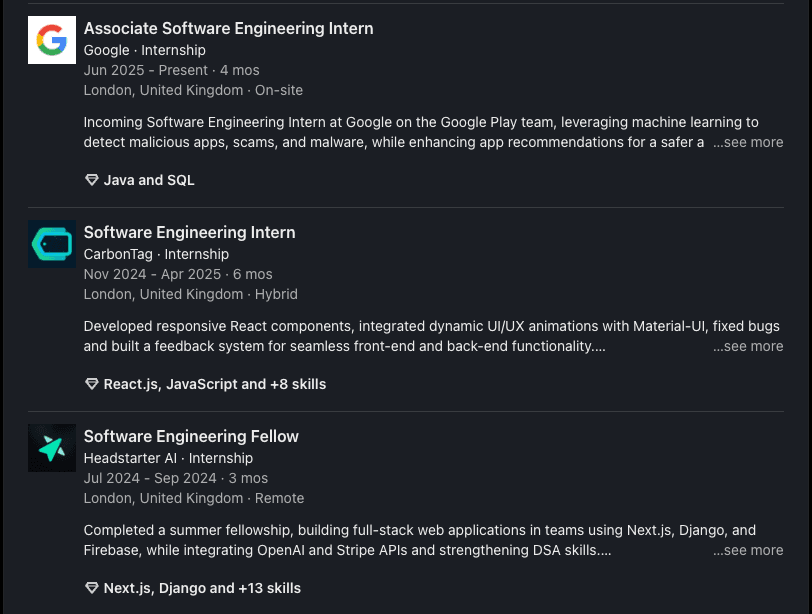Click the diamond icon beside Next.js skills

(92, 588)
